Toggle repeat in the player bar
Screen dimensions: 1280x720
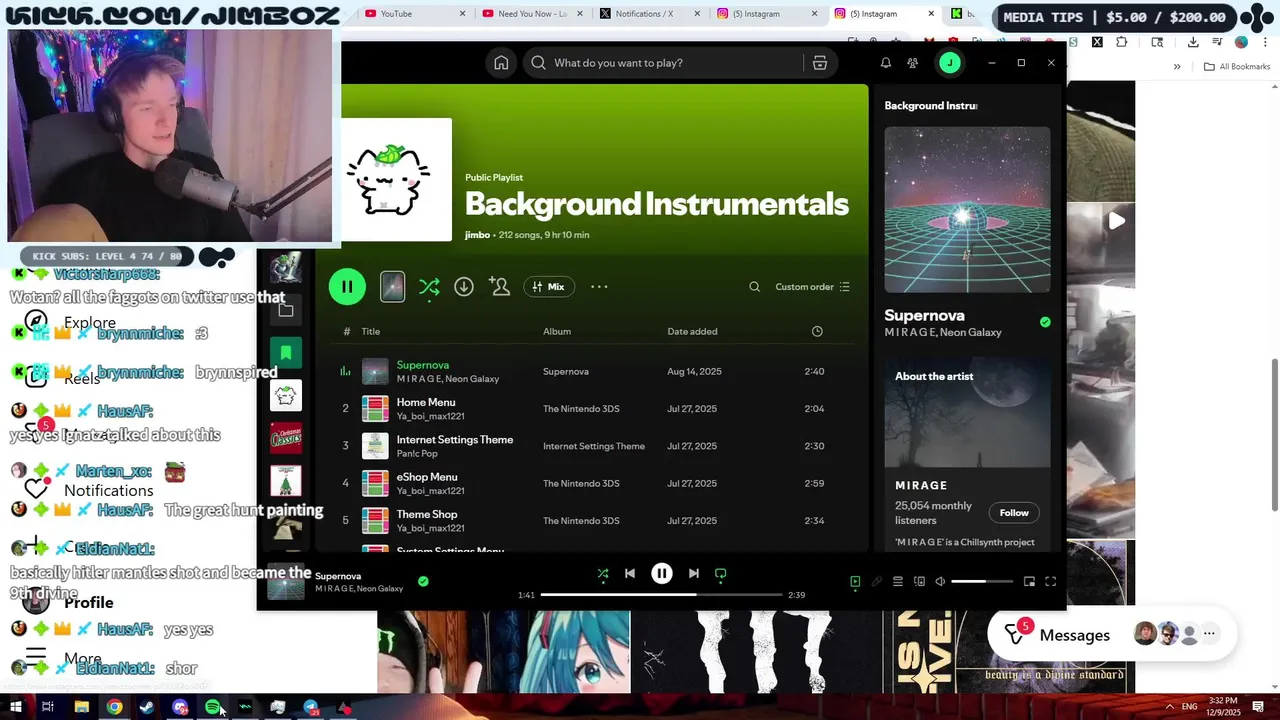pos(721,573)
